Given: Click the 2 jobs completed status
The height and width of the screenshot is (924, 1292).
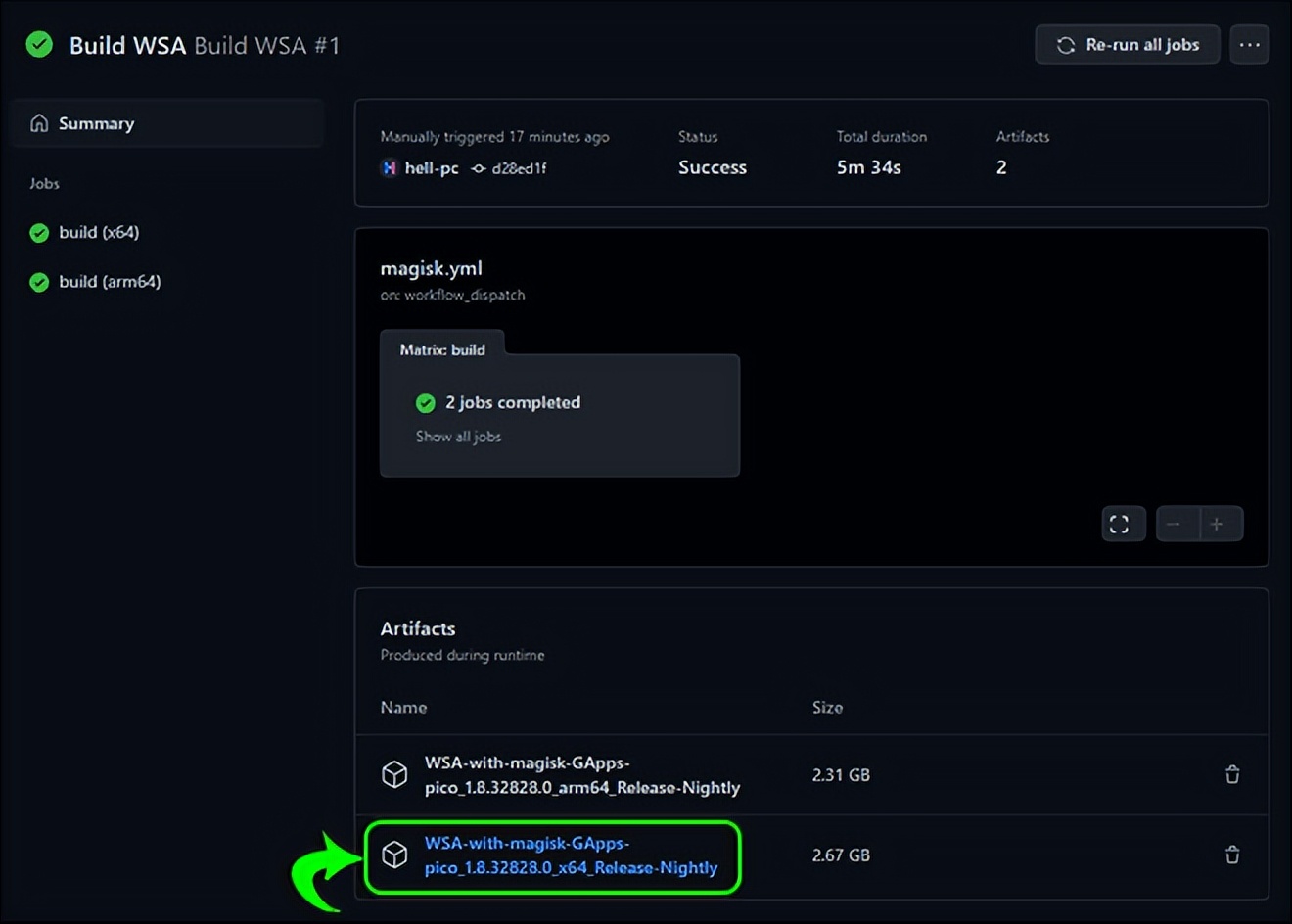Looking at the screenshot, I should [x=512, y=403].
